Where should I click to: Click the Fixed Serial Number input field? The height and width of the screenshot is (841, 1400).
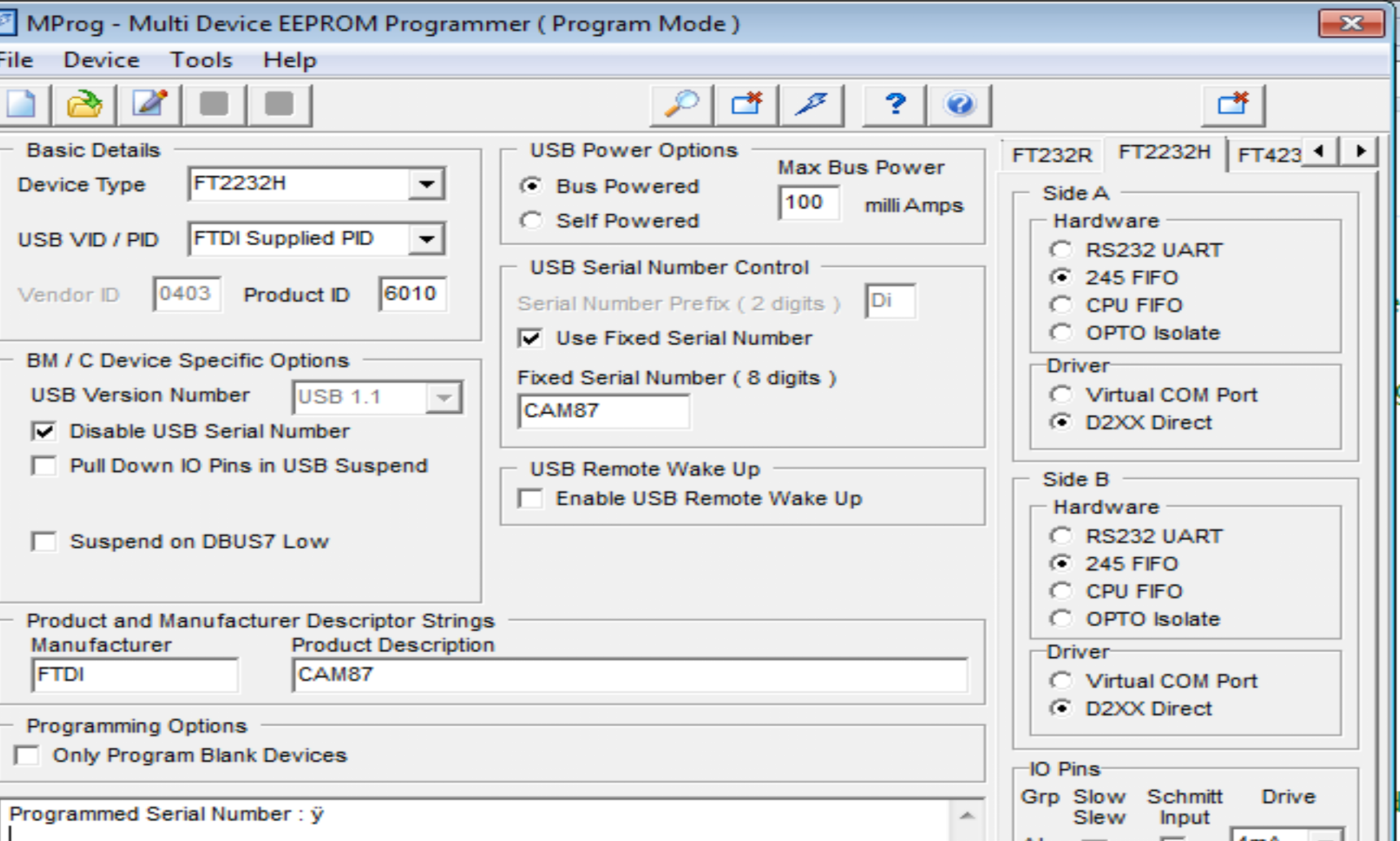pos(603,411)
